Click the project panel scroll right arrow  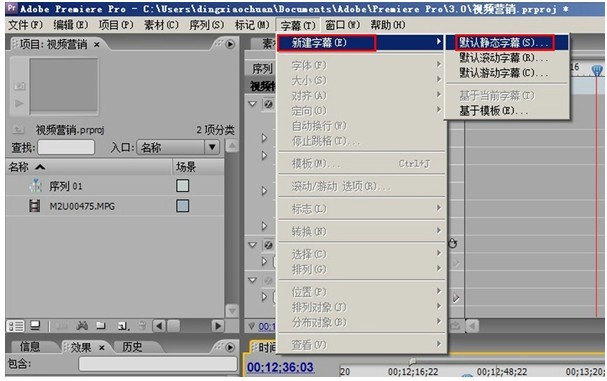point(218,326)
